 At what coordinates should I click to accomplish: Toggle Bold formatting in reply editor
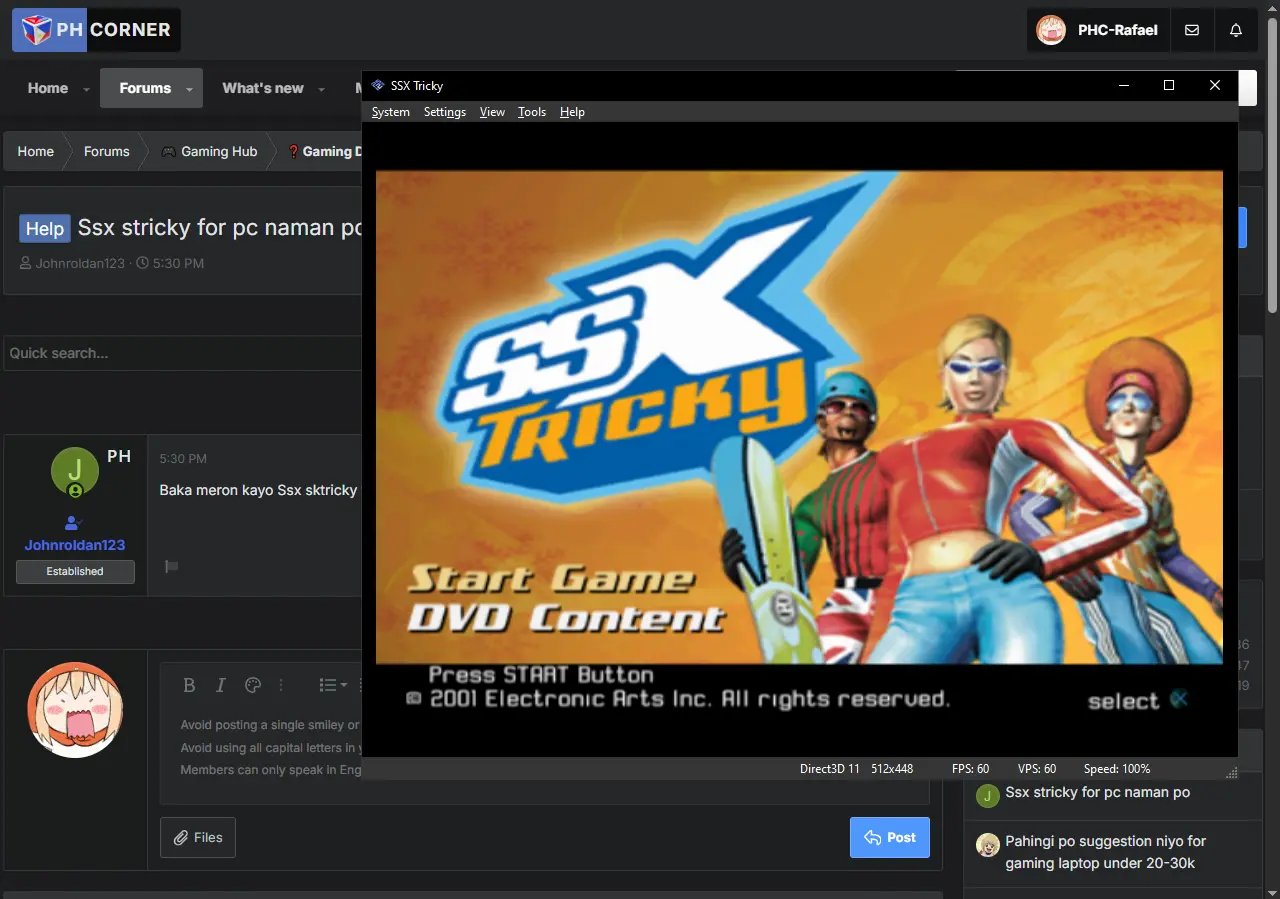(188, 685)
